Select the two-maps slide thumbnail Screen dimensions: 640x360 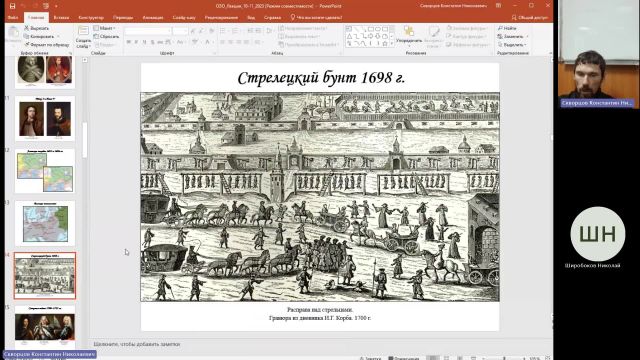pyautogui.click(x=45, y=171)
